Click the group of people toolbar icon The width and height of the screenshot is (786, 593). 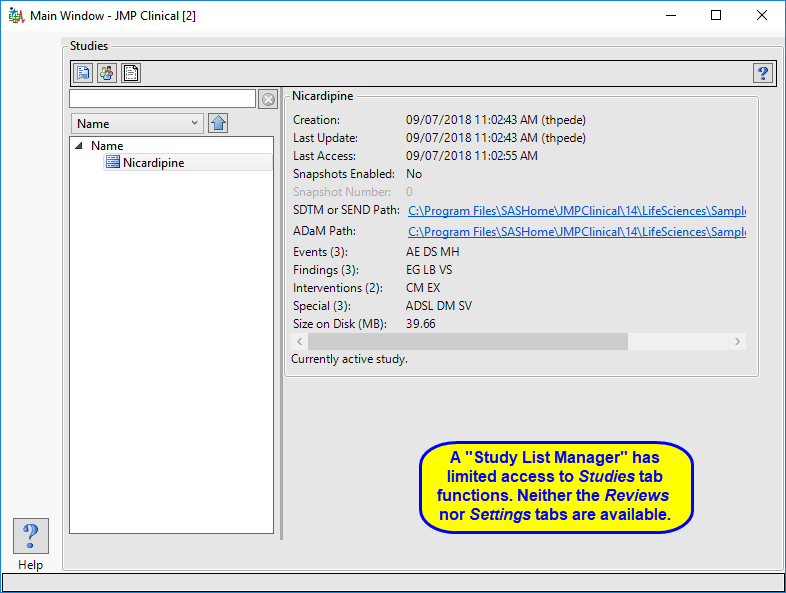coord(107,73)
